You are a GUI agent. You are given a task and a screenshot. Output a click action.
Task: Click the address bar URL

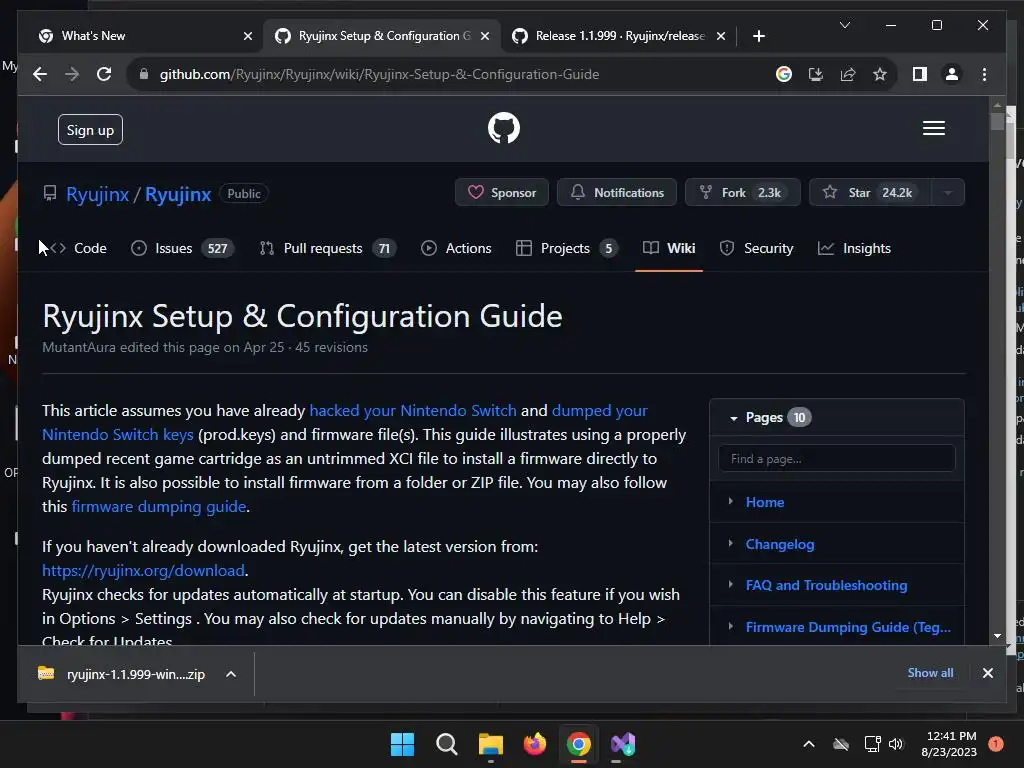(x=379, y=74)
